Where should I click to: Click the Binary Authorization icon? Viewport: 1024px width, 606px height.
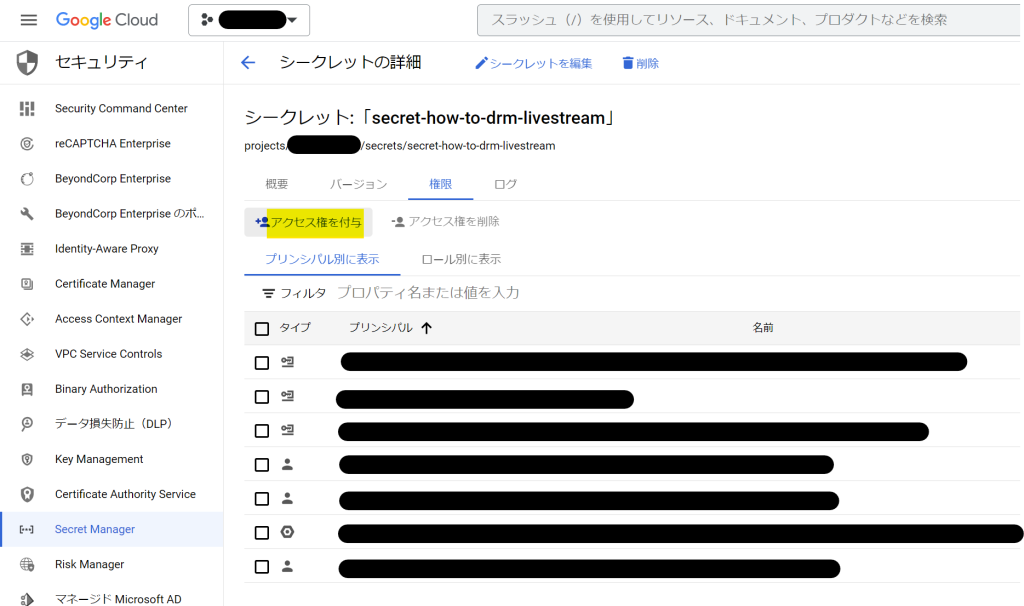click(27, 389)
